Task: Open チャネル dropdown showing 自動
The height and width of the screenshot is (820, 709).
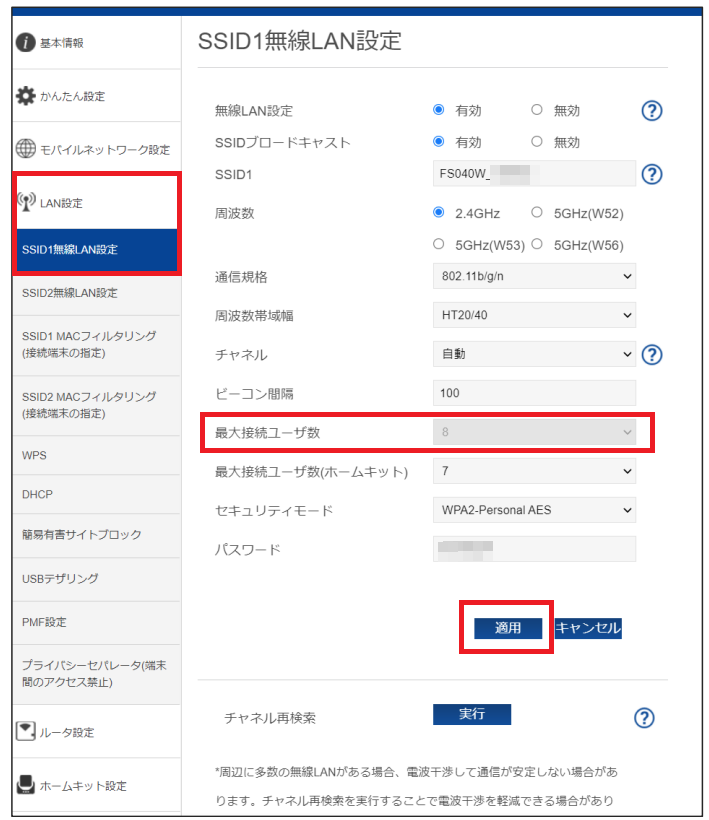Action: [x=534, y=354]
